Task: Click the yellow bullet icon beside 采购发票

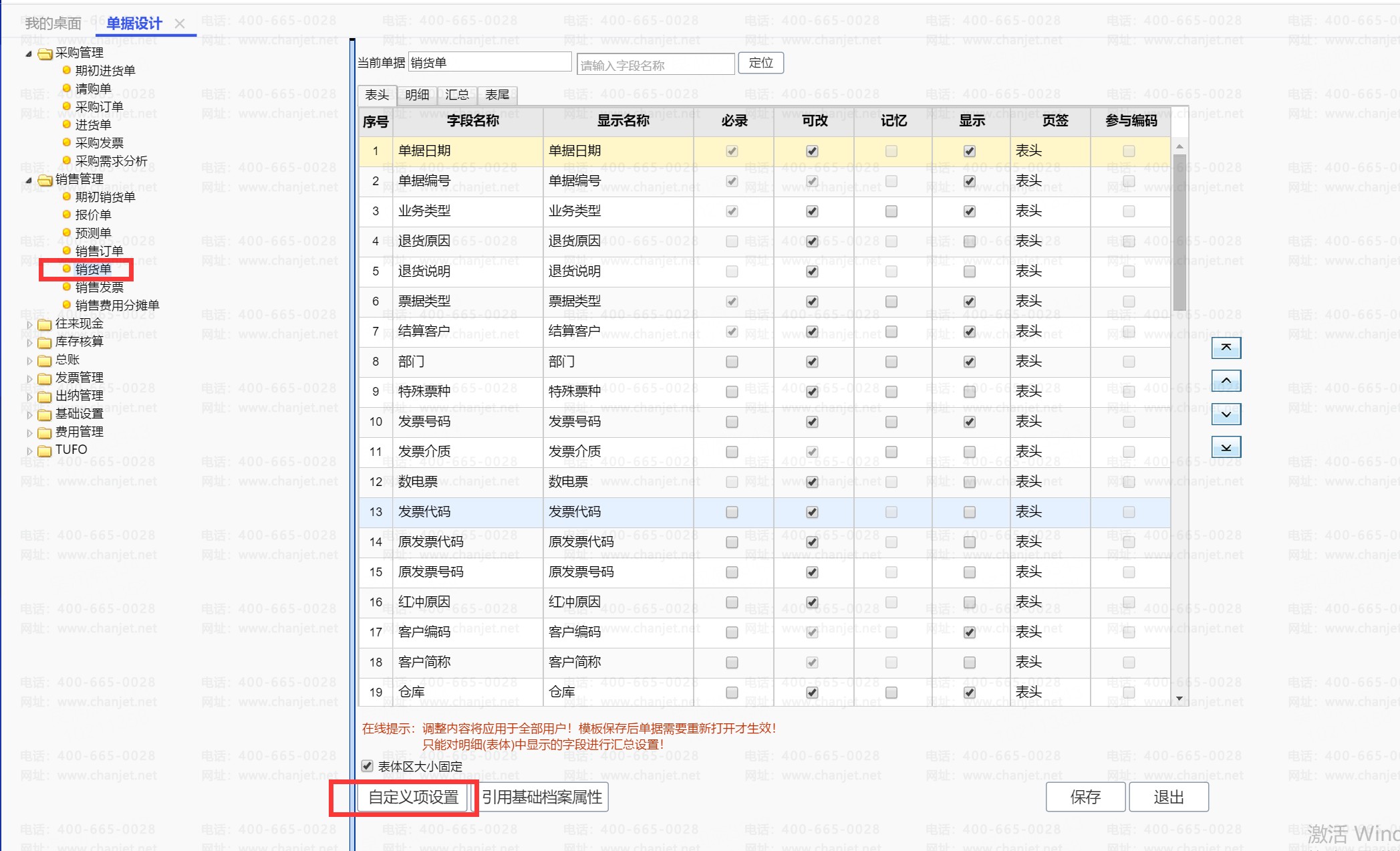Action: (x=66, y=142)
